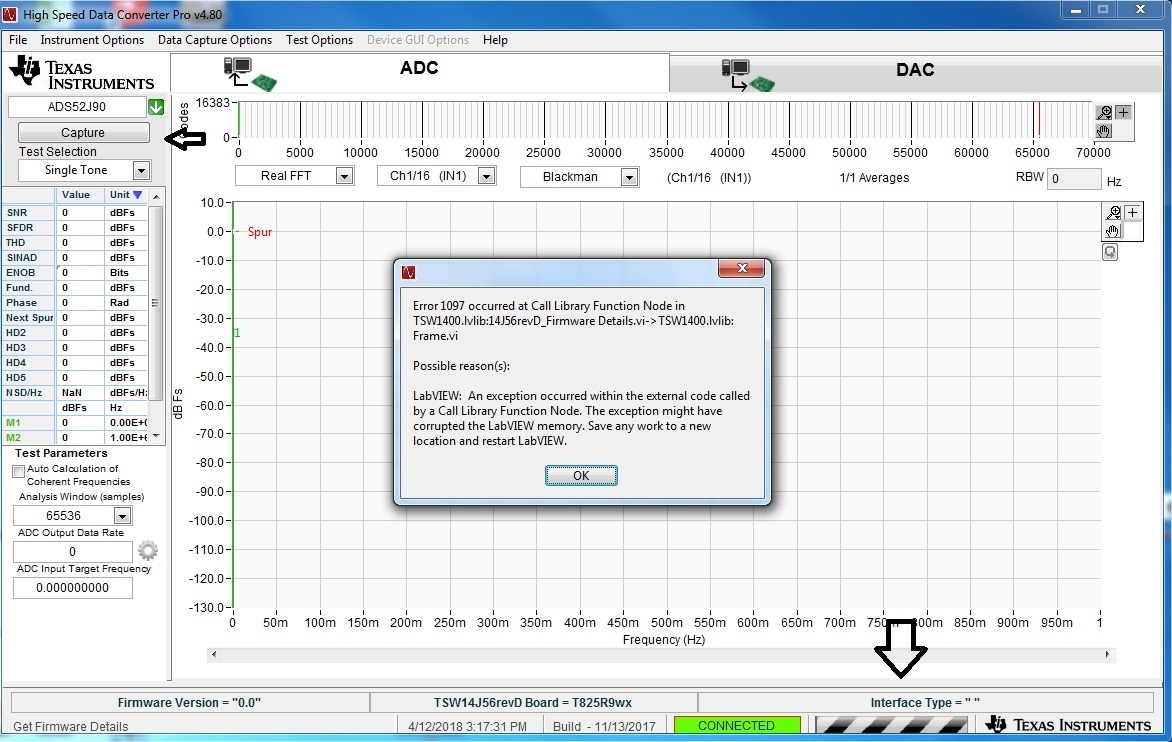Click the graph horizontal scrollbar left arrow
Image resolution: width=1172 pixels, height=742 pixels.
[x=214, y=655]
